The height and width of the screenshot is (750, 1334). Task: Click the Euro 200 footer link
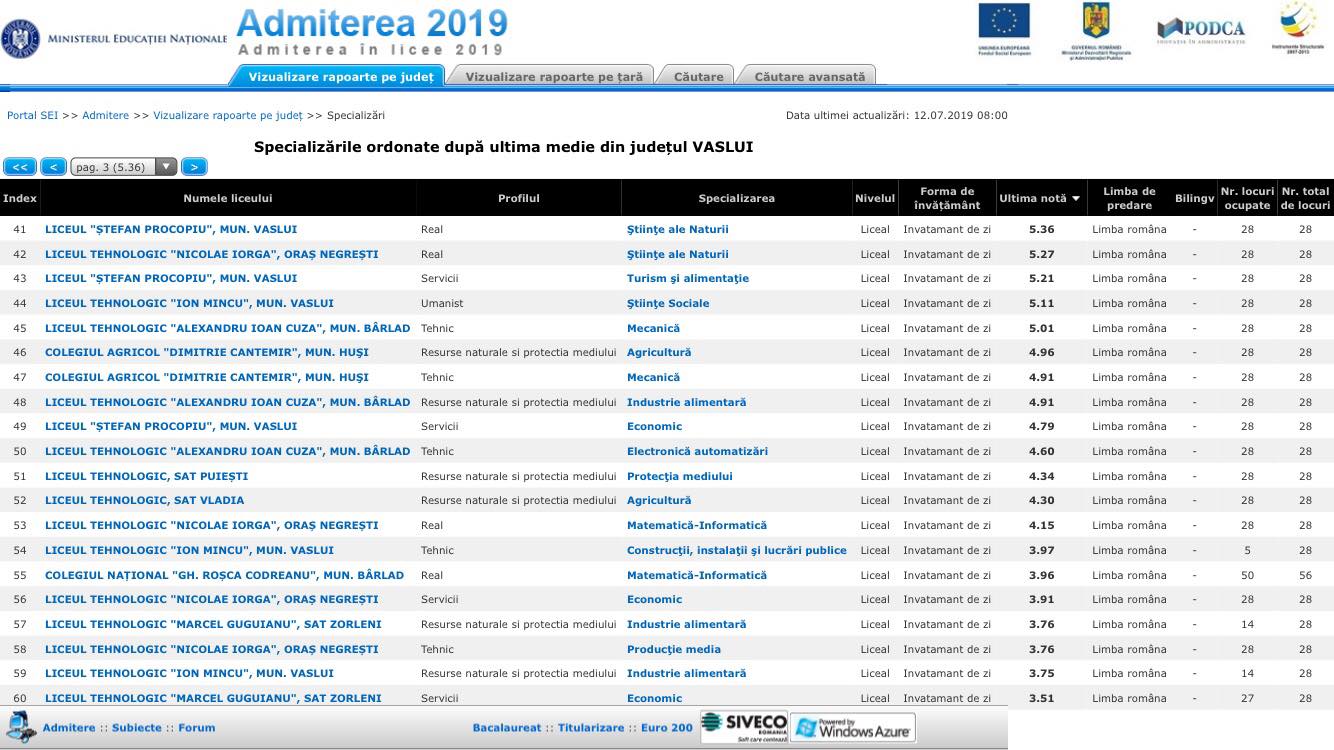click(667, 728)
